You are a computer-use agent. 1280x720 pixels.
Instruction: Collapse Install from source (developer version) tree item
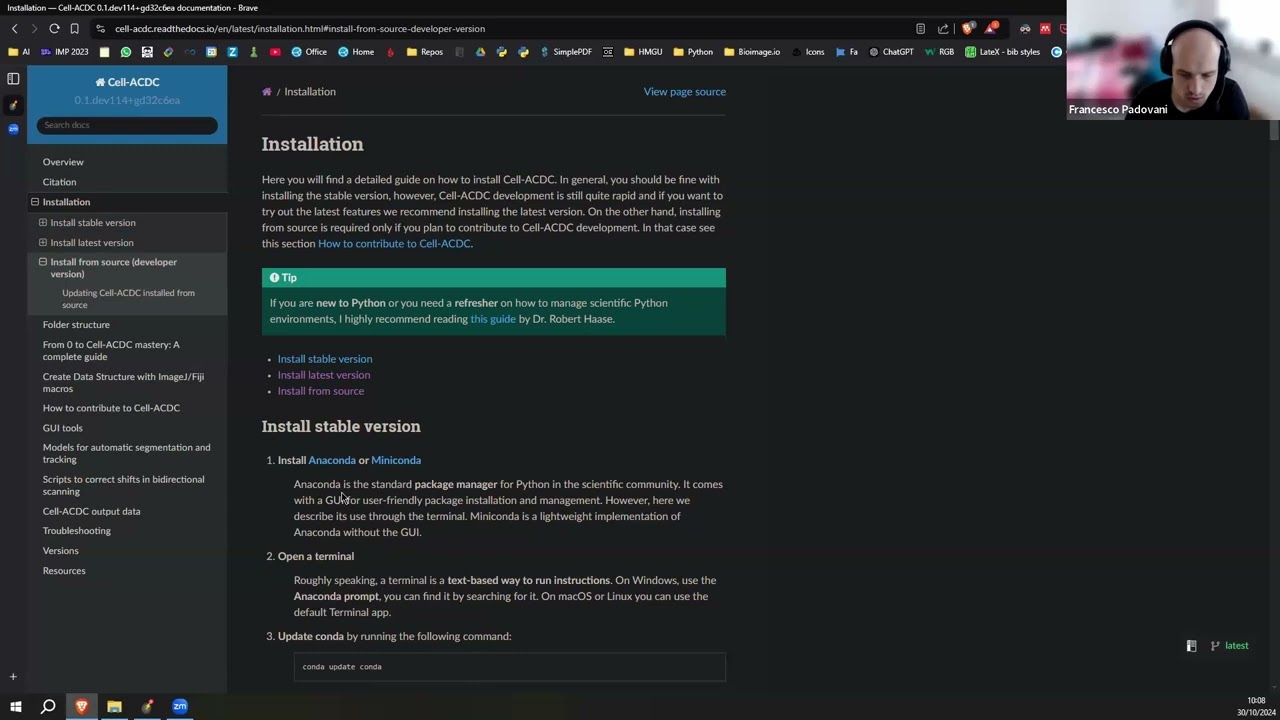pos(42,262)
